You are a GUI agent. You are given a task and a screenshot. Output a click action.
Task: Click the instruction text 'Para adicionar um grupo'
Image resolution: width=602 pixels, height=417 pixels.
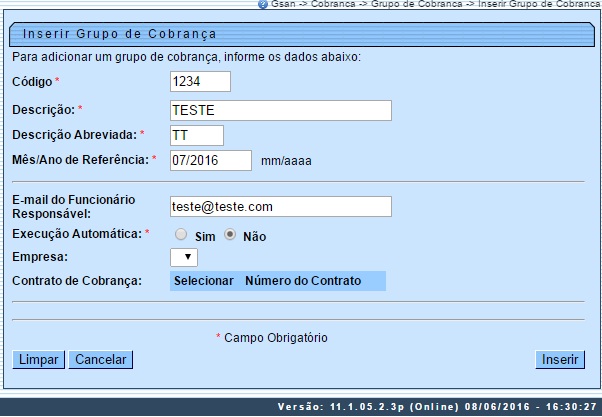pos(186,57)
